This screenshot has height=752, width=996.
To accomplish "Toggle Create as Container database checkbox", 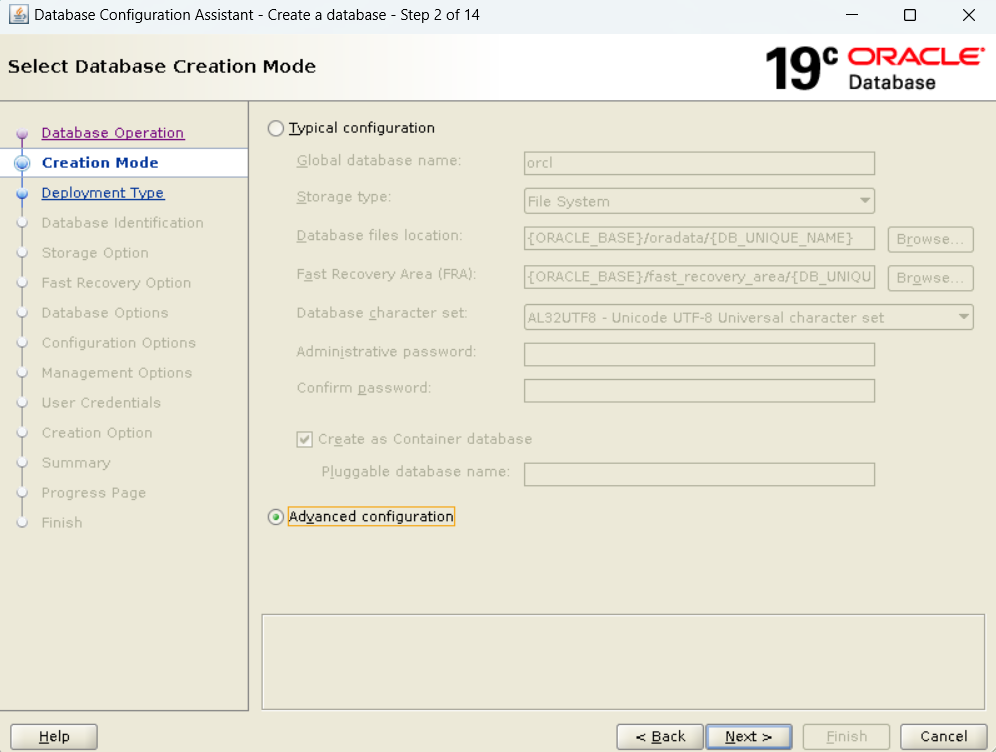I will tap(304, 440).
